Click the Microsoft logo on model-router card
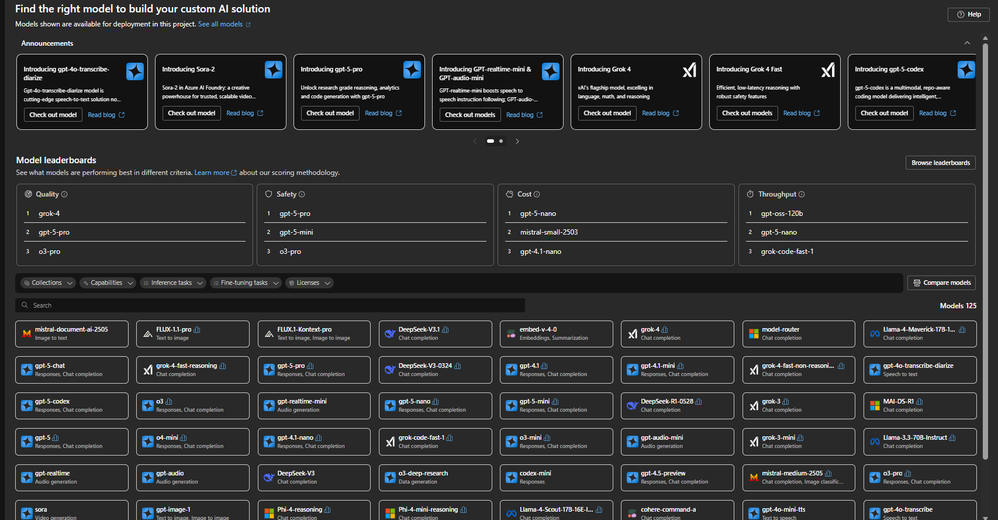This screenshot has width=998, height=520. (754, 334)
